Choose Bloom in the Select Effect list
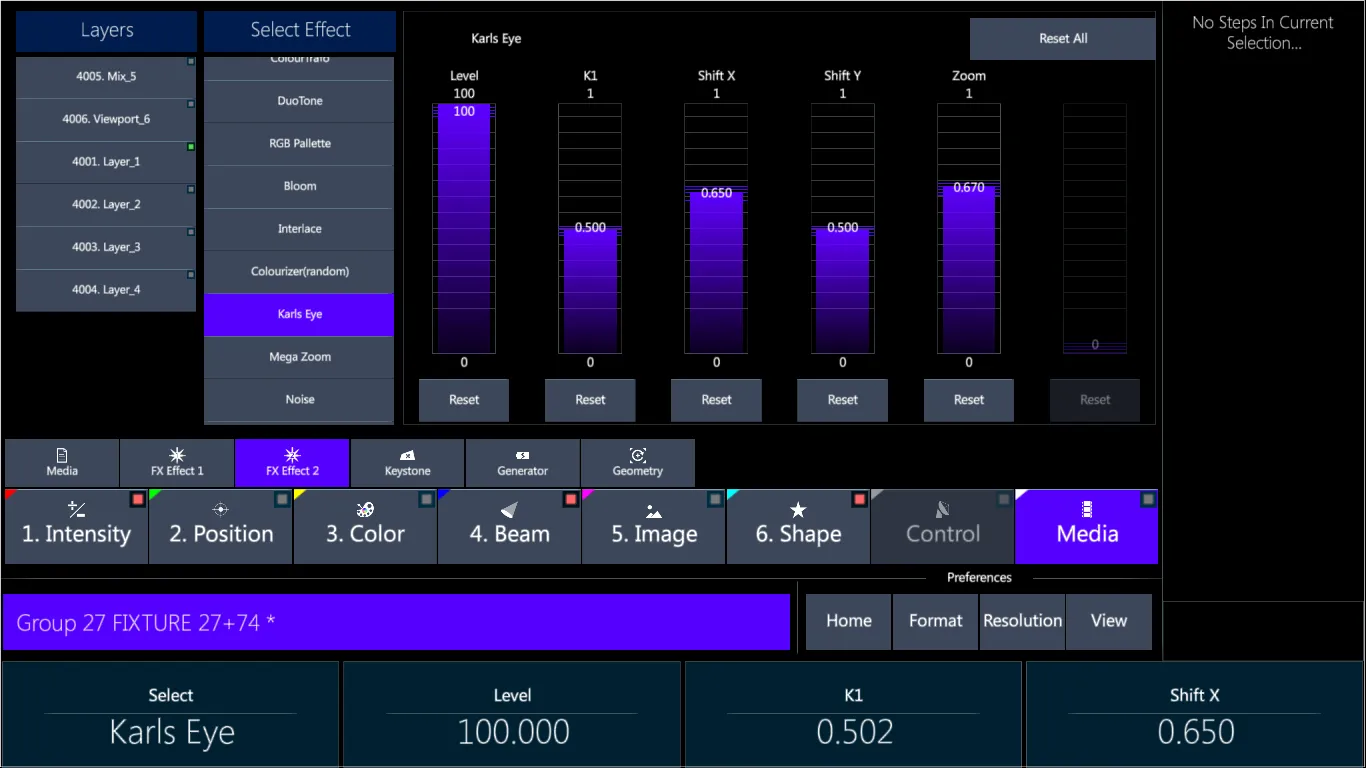The image size is (1366, 768). [x=299, y=186]
